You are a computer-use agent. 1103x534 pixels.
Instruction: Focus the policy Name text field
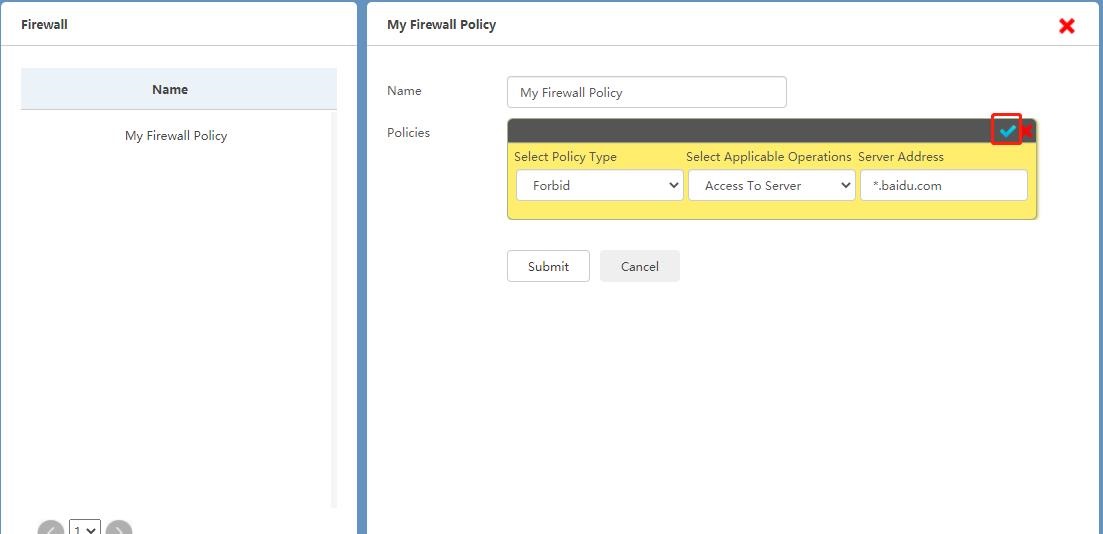click(x=646, y=92)
